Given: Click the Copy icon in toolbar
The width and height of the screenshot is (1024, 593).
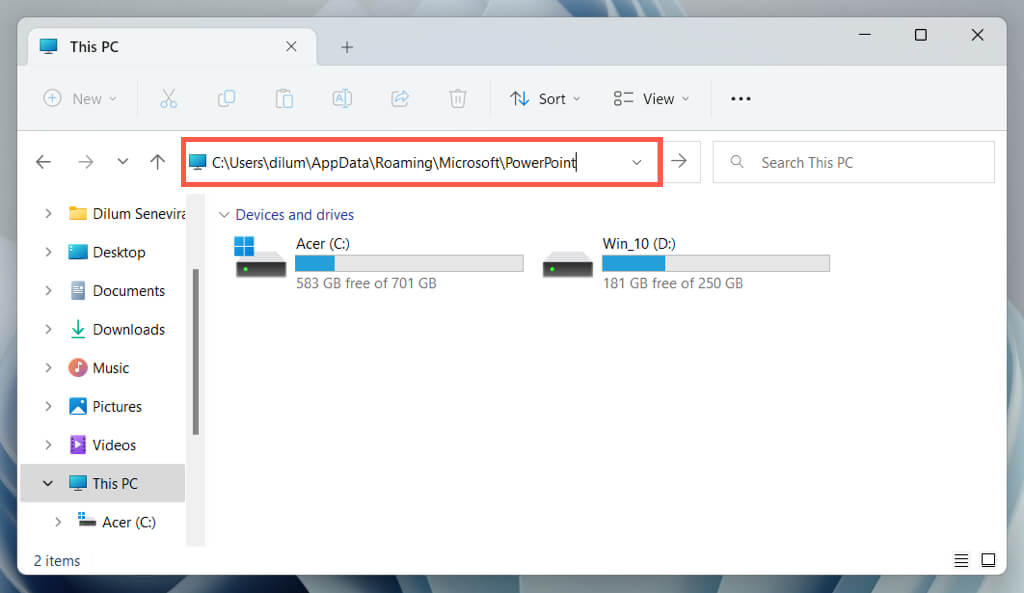Looking at the screenshot, I should point(226,99).
